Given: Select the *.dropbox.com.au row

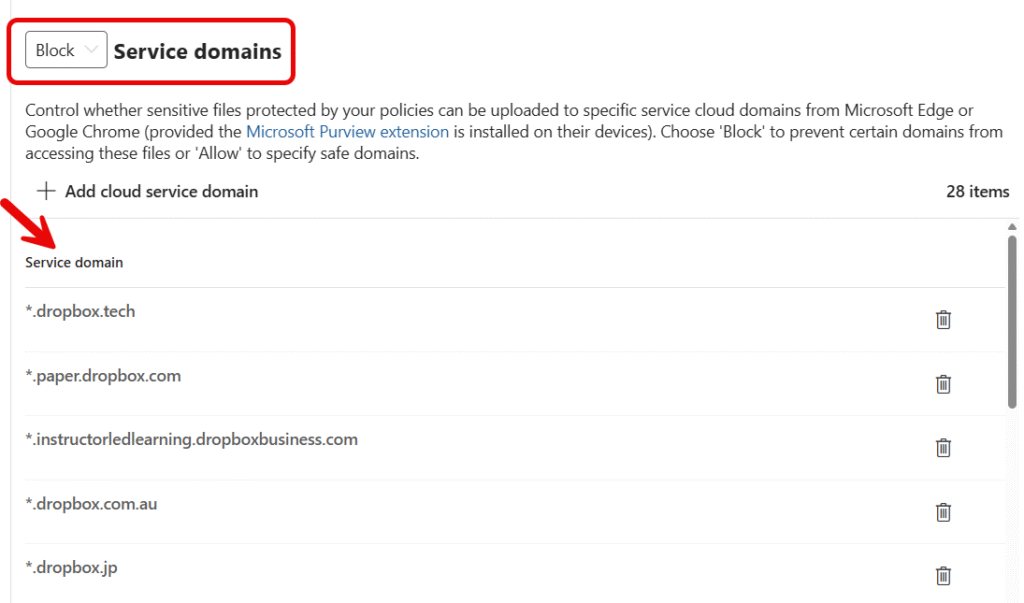Looking at the screenshot, I should click(x=515, y=512).
